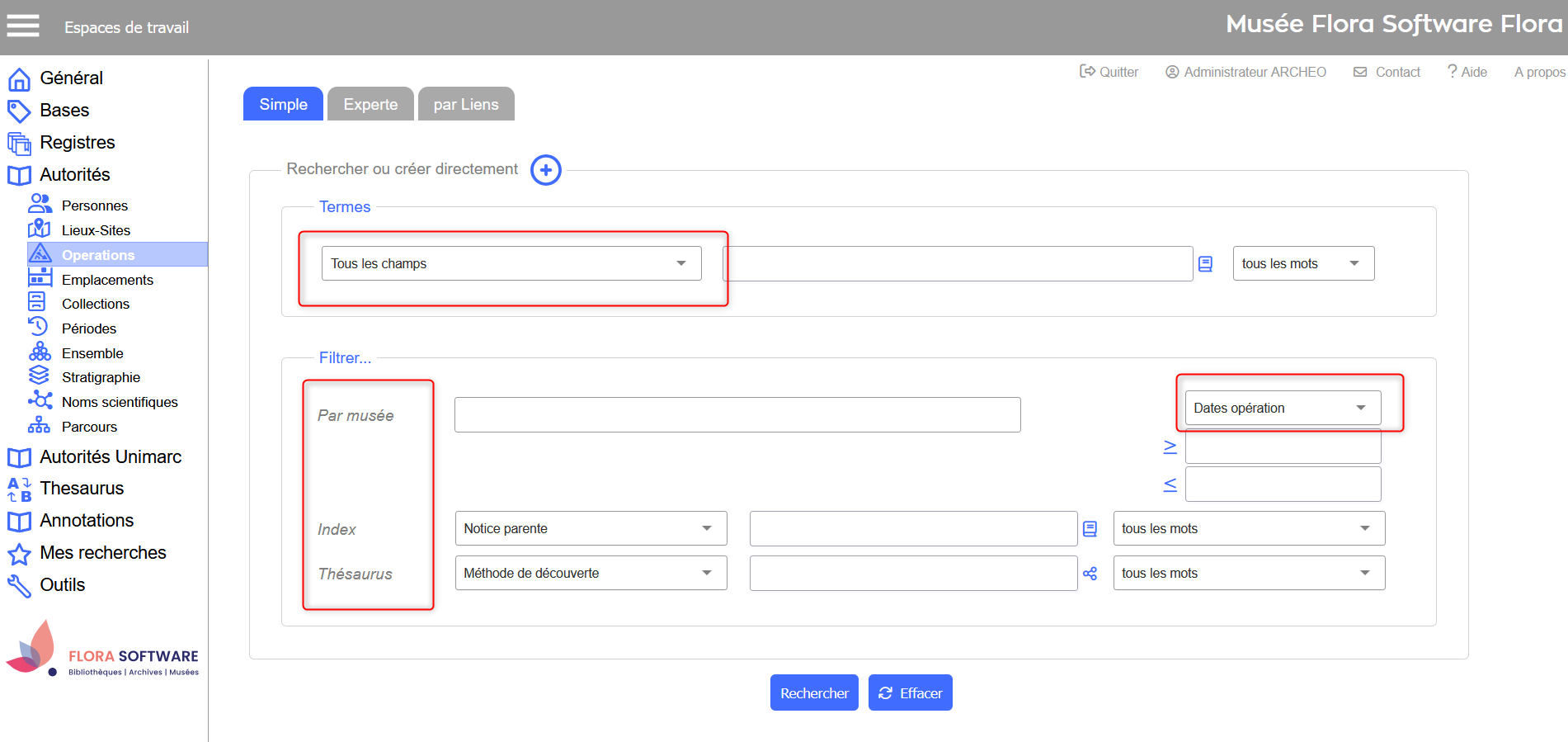The image size is (1568, 742).
Task: Click the Rechercher button
Action: pos(813,692)
